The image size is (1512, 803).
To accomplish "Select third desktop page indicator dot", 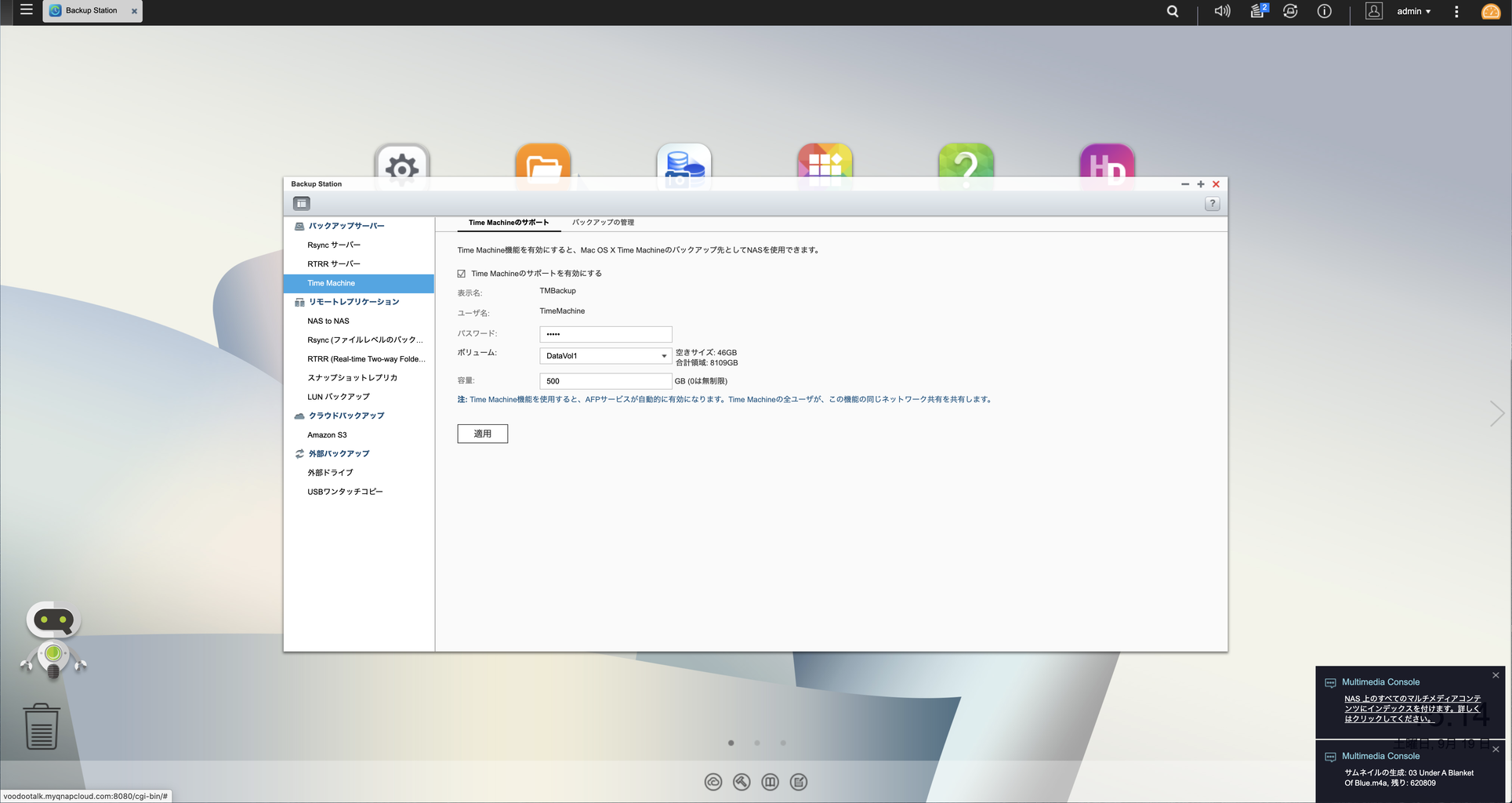I will click(x=783, y=743).
